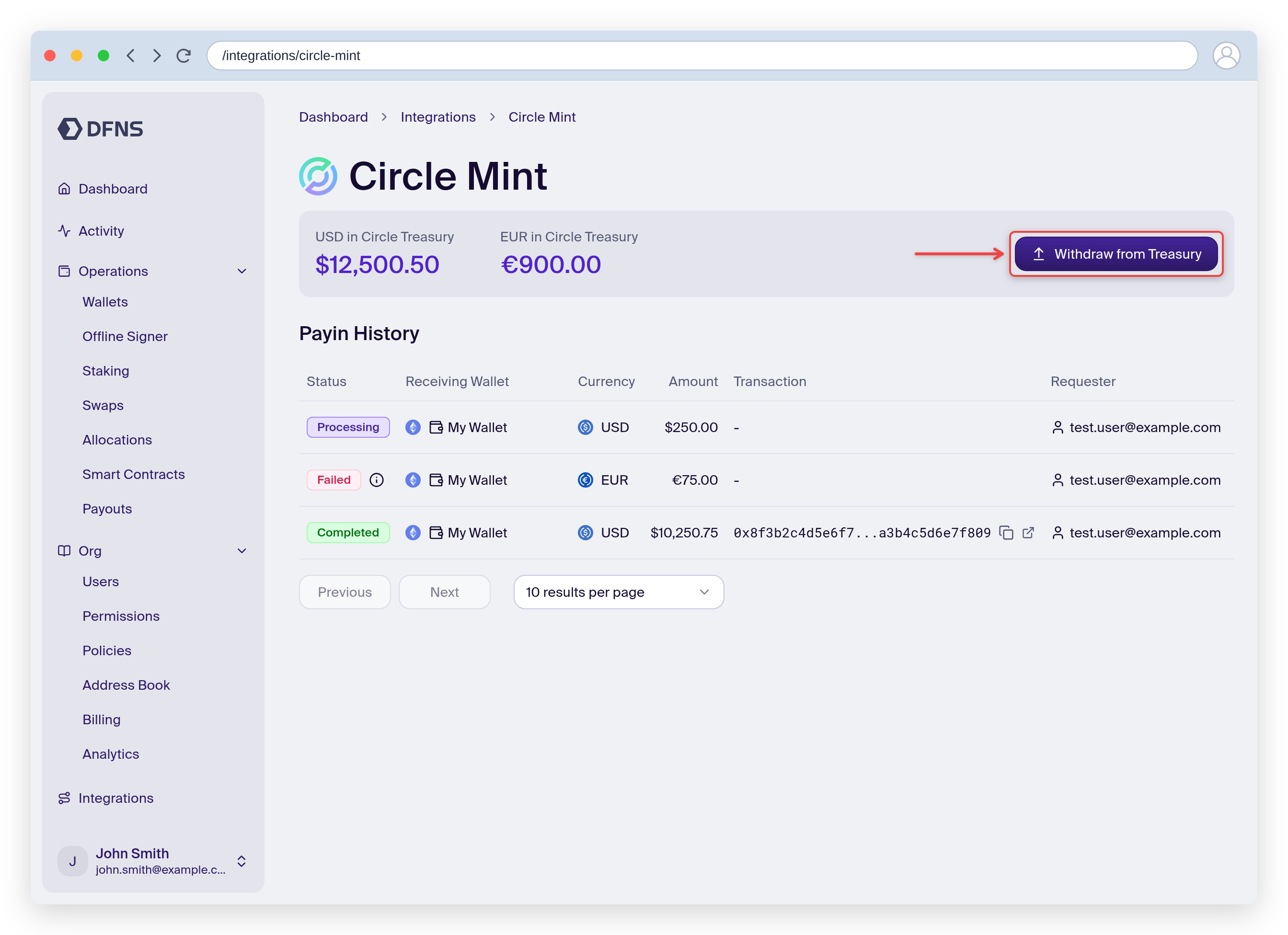Go to Permissions page
This screenshot has height=935, width=1288.
(121, 616)
